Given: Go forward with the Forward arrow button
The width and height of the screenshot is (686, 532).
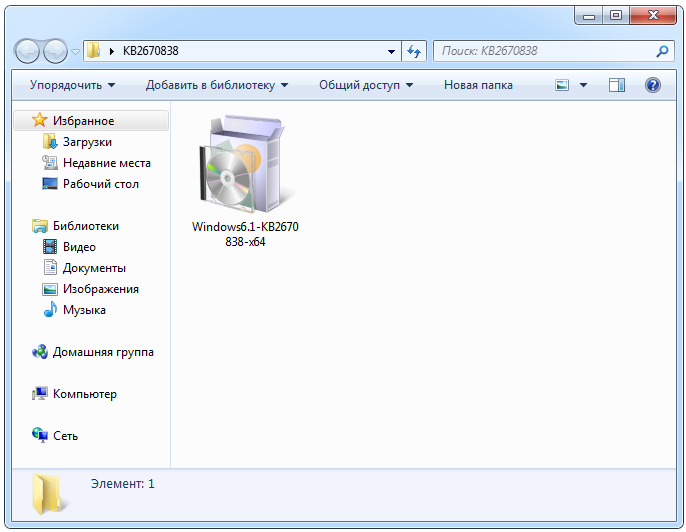Looking at the screenshot, I should 56,51.
